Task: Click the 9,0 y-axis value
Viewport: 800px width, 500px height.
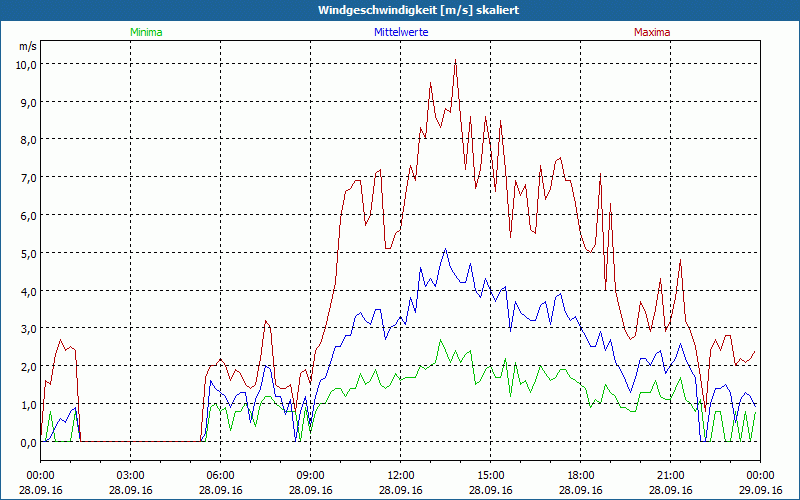Action: point(29,102)
